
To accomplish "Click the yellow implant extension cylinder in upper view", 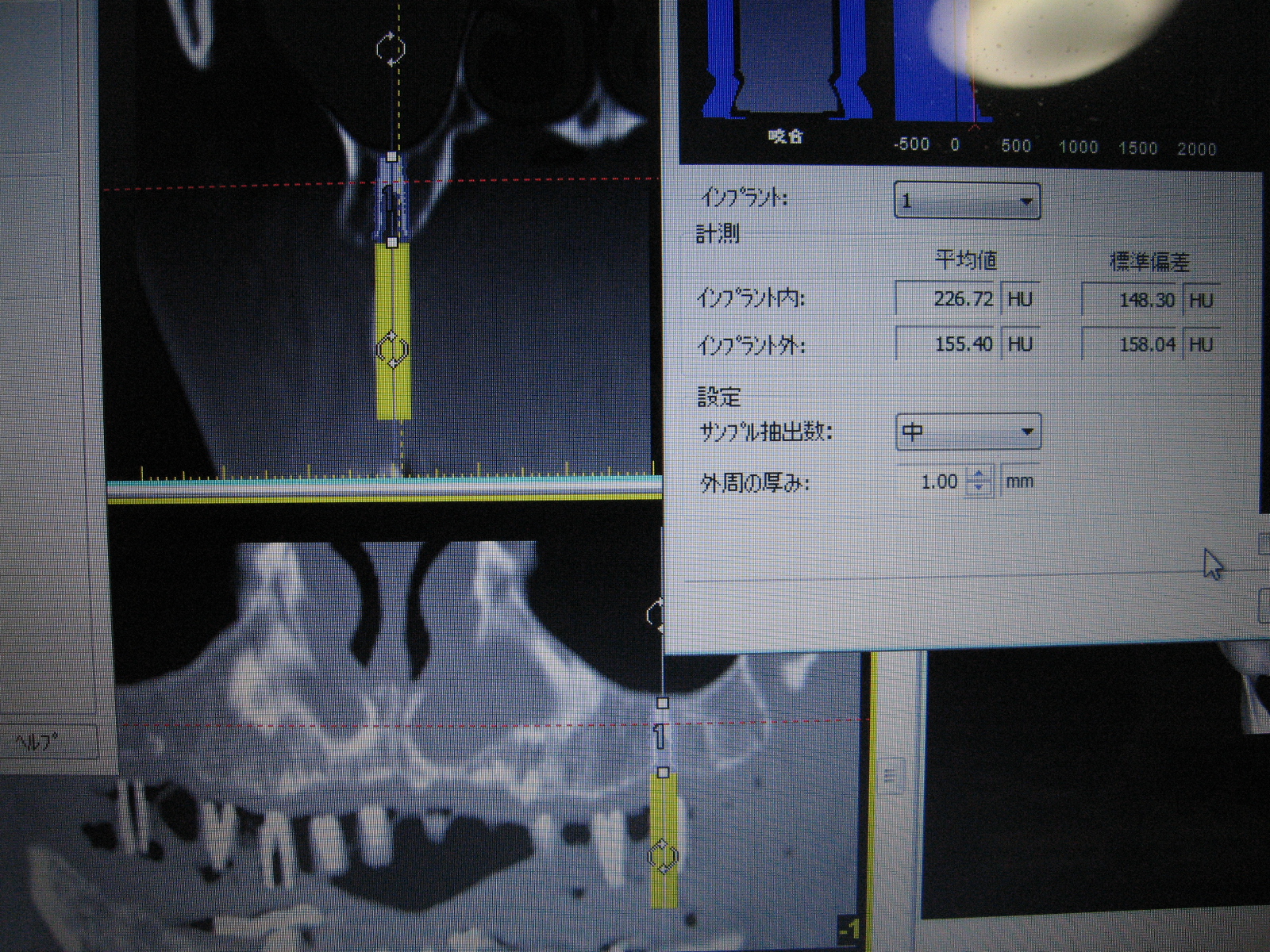I will coord(393,331).
